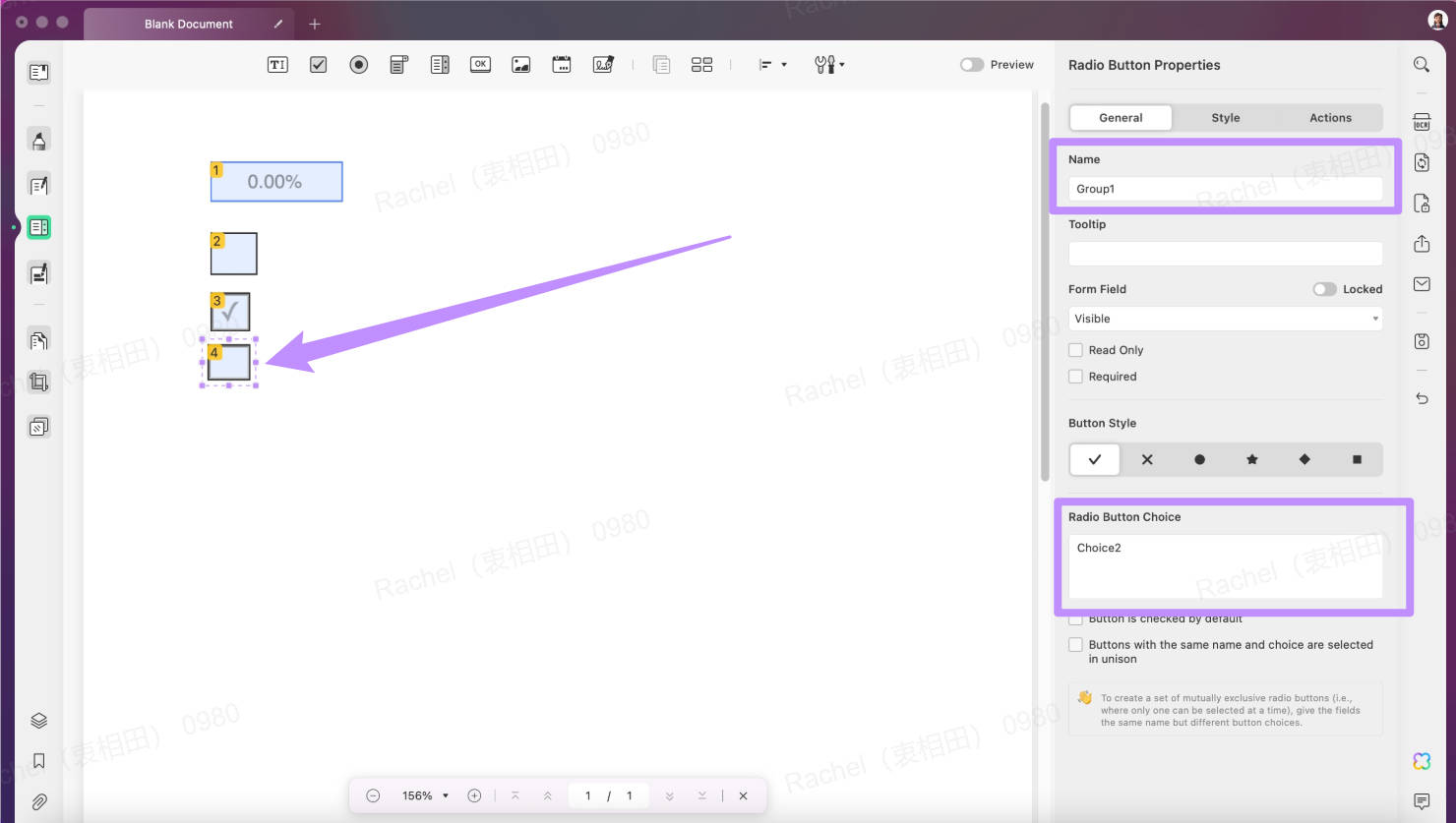Click the Prepare Form sidebar icon
Image resolution: width=1456 pixels, height=823 pixels.
(39, 227)
